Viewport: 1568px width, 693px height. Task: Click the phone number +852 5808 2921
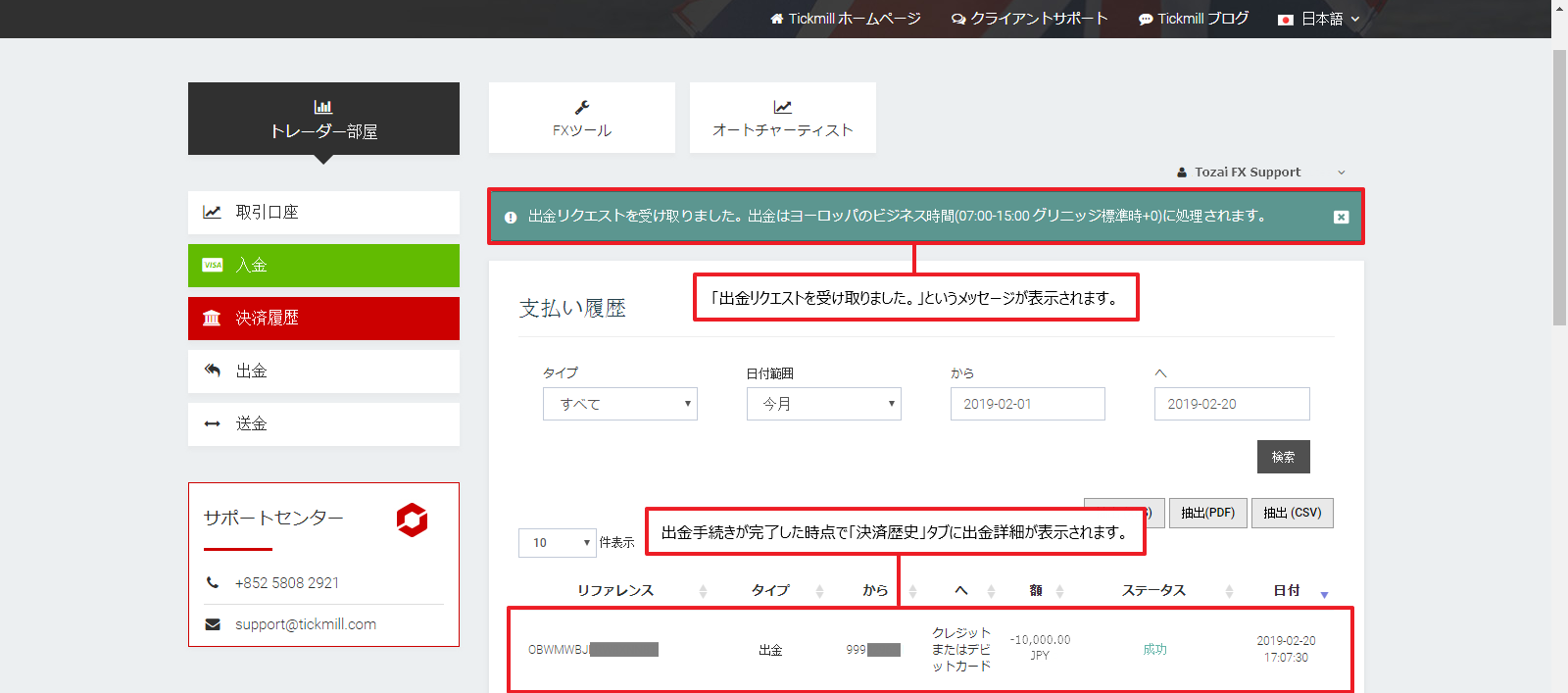click(287, 582)
